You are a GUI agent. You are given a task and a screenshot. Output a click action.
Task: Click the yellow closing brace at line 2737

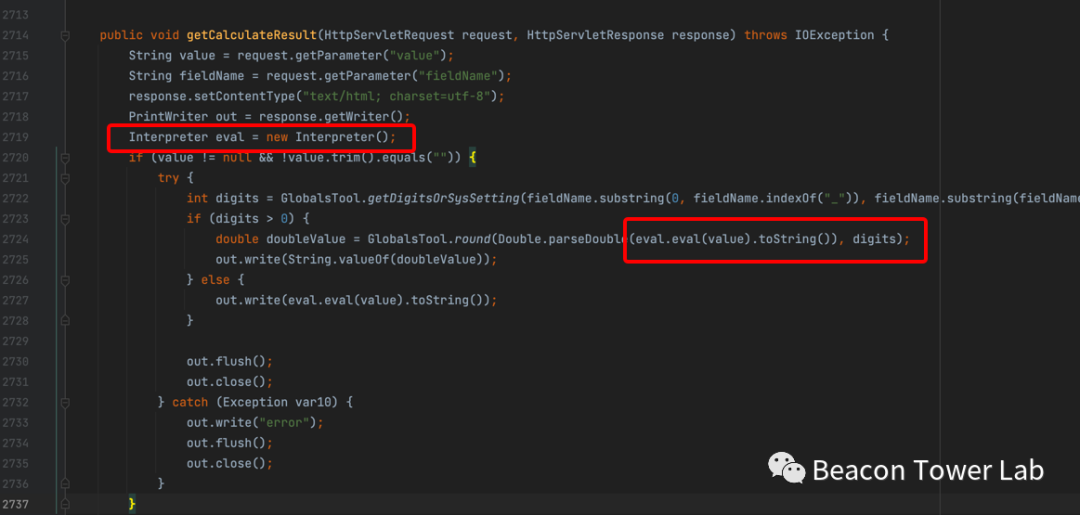131,504
